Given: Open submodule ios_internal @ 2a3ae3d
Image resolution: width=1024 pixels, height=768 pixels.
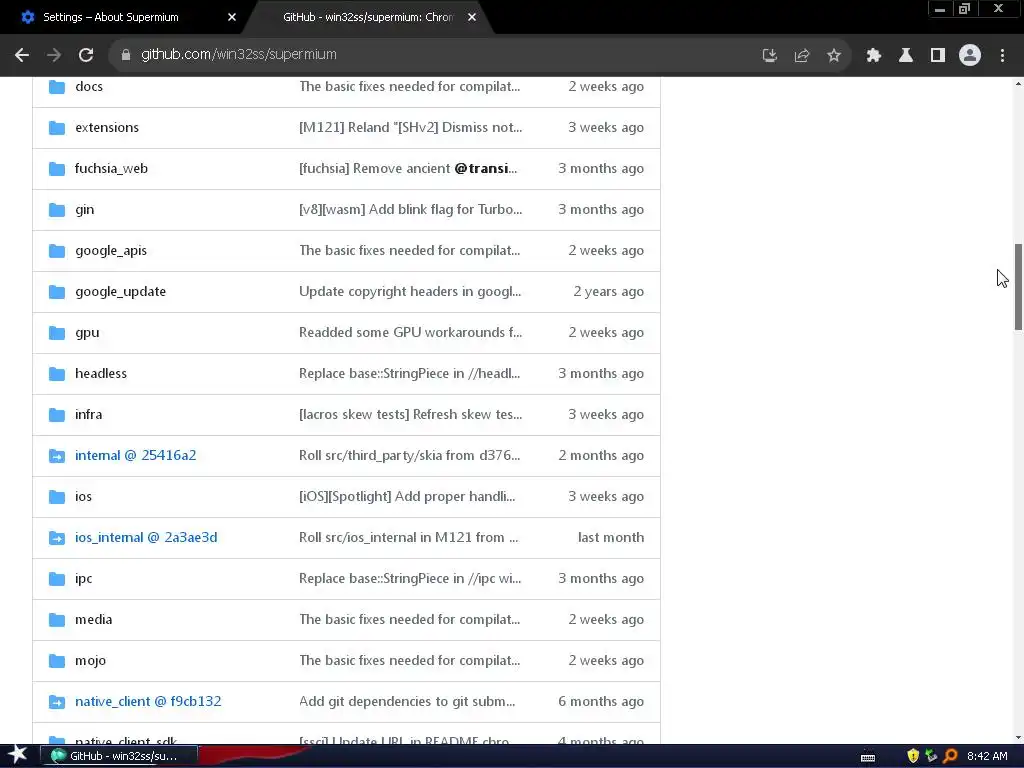Looking at the screenshot, I should click(146, 537).
